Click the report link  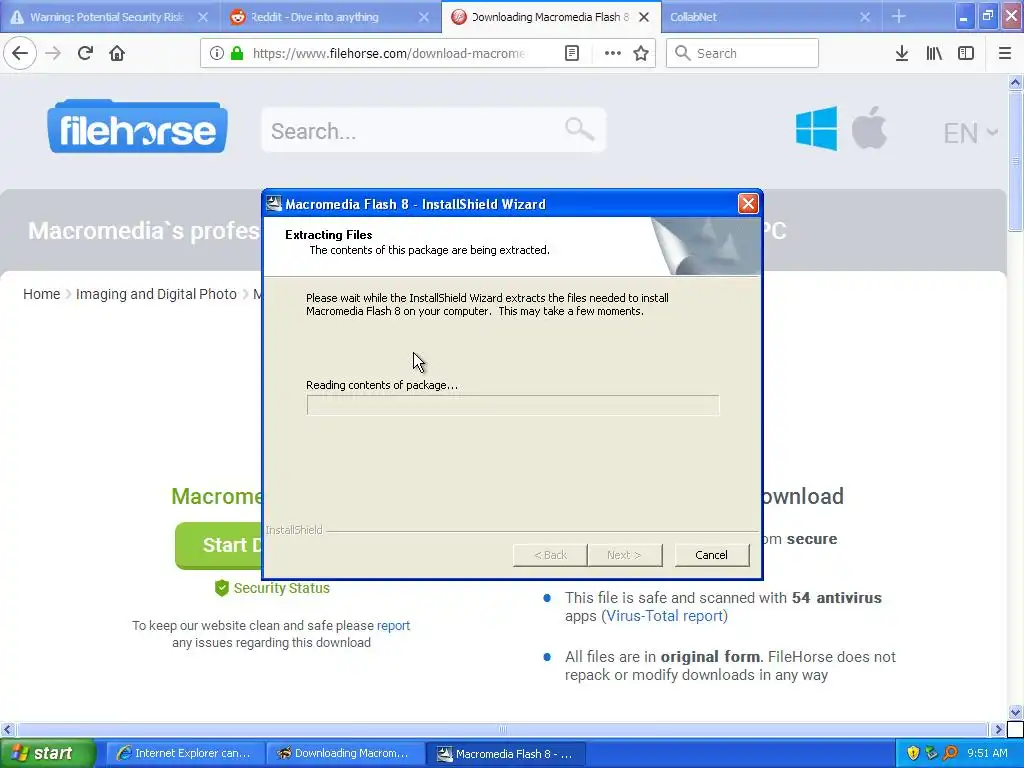[x=393, y=625]
